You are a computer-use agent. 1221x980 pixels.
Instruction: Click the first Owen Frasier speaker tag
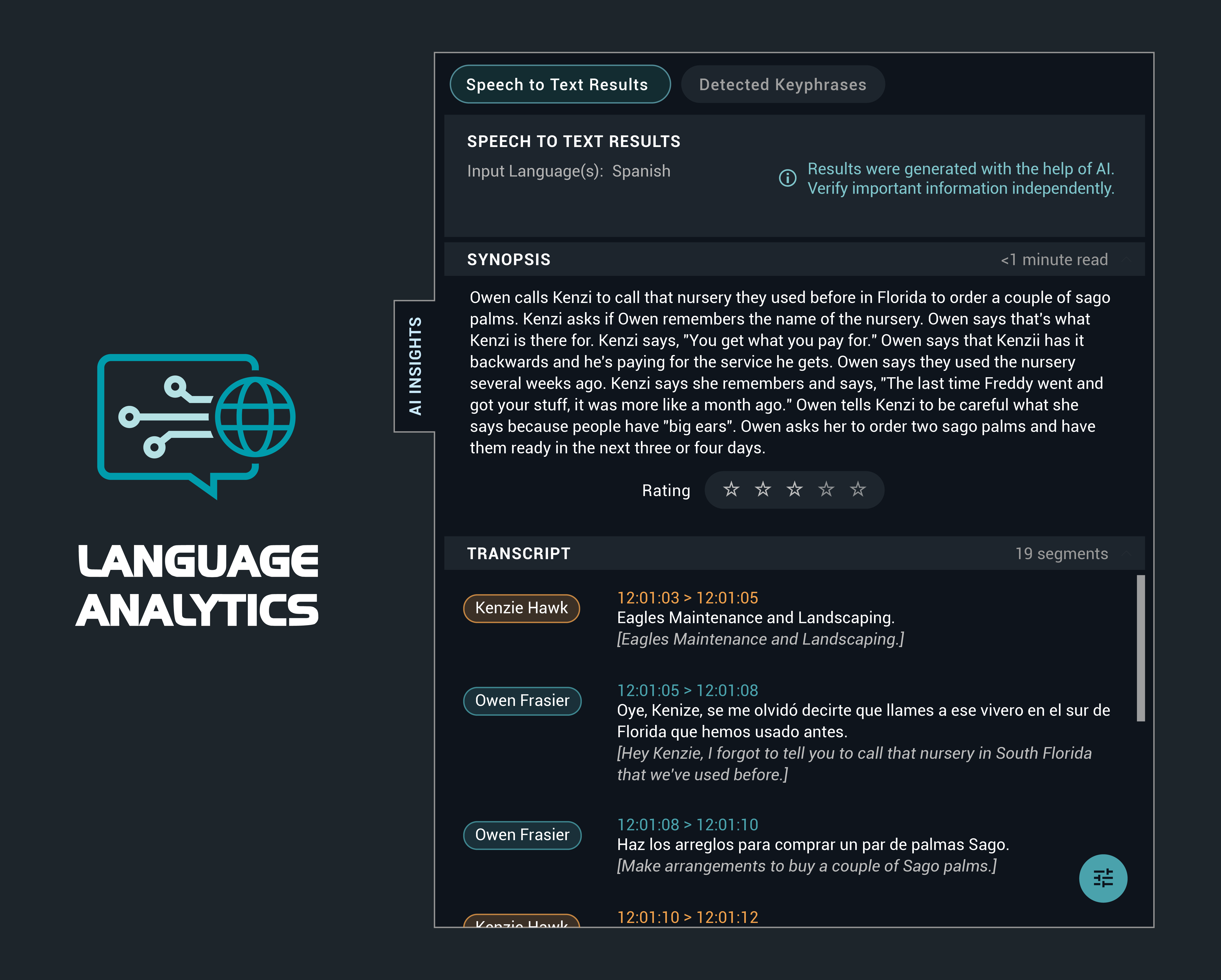(x=522, y=701)
